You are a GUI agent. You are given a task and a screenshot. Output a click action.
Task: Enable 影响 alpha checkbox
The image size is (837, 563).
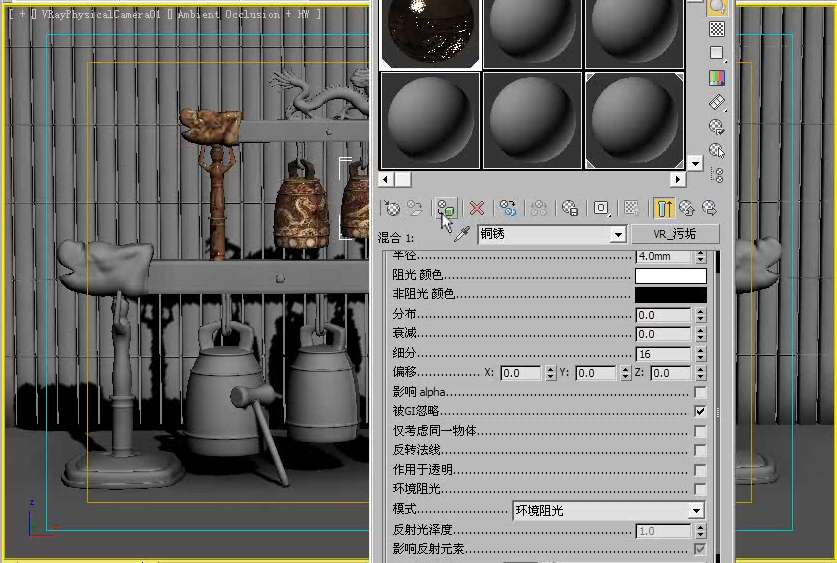point(700,392)
